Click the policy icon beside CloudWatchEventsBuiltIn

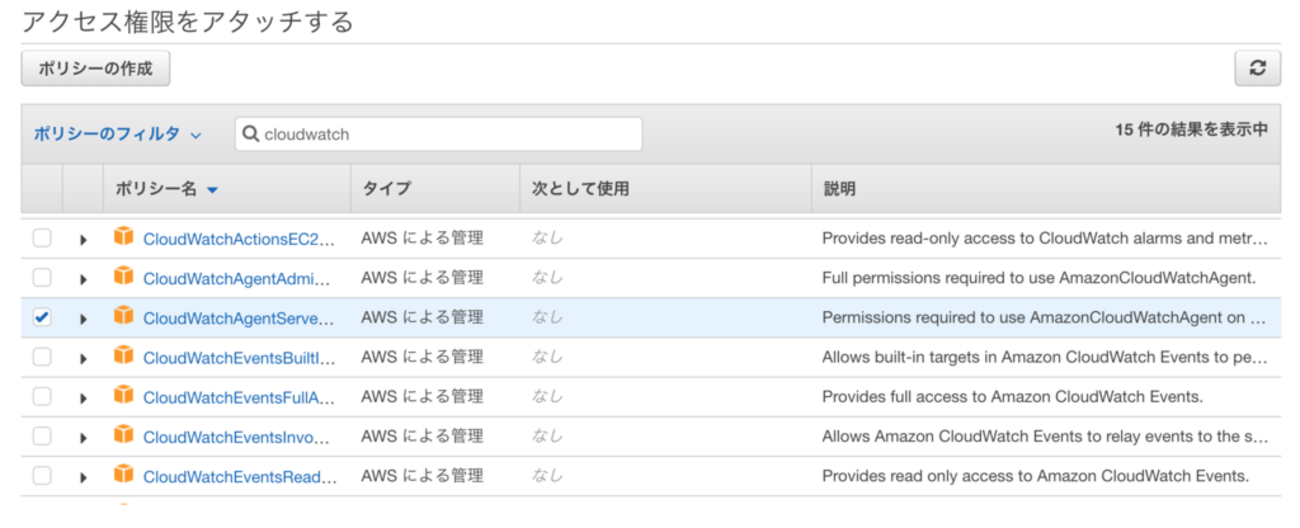tap(124, 356)
